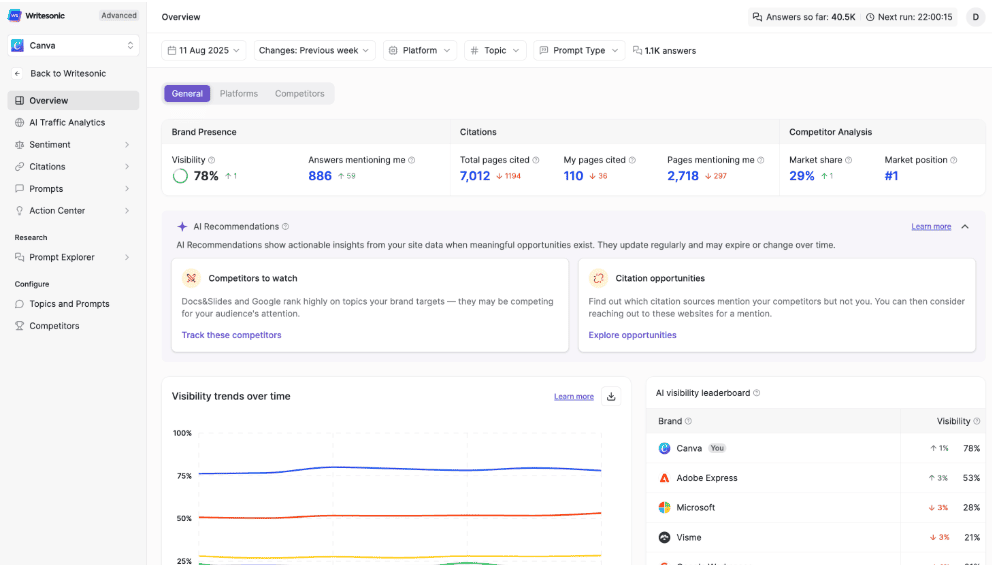Open the Changes: Previous week dropdown

(314, 51)
